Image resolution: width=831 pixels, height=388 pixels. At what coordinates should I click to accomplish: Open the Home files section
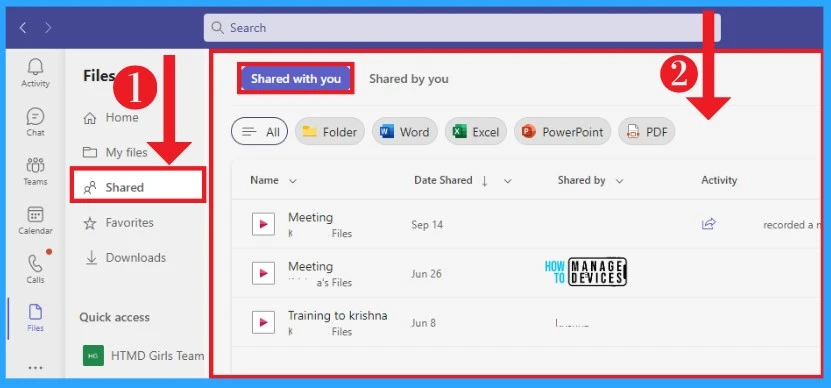click(x=111, y=118)
